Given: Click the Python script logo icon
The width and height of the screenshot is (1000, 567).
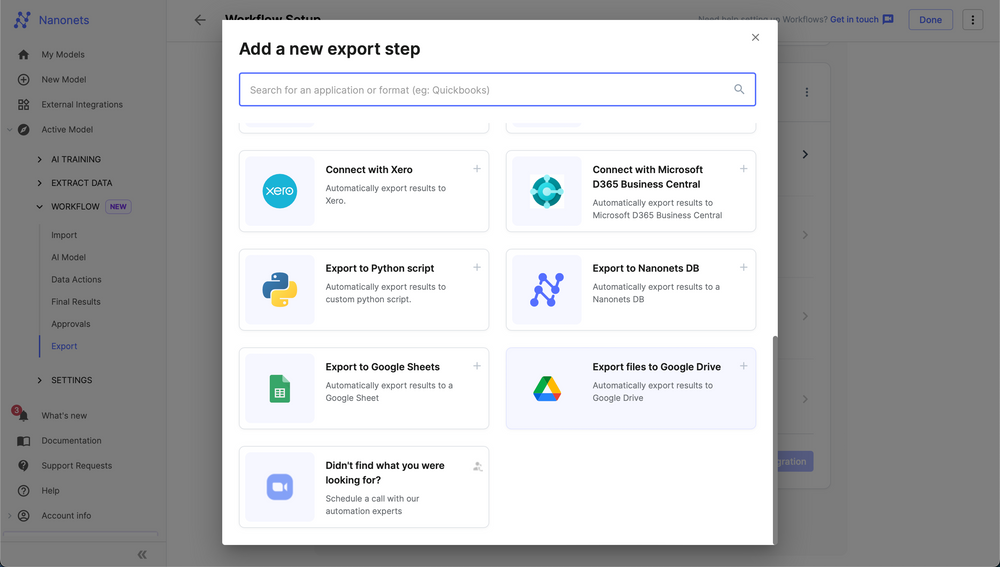Looking at the screenshot, I should 280,290.
